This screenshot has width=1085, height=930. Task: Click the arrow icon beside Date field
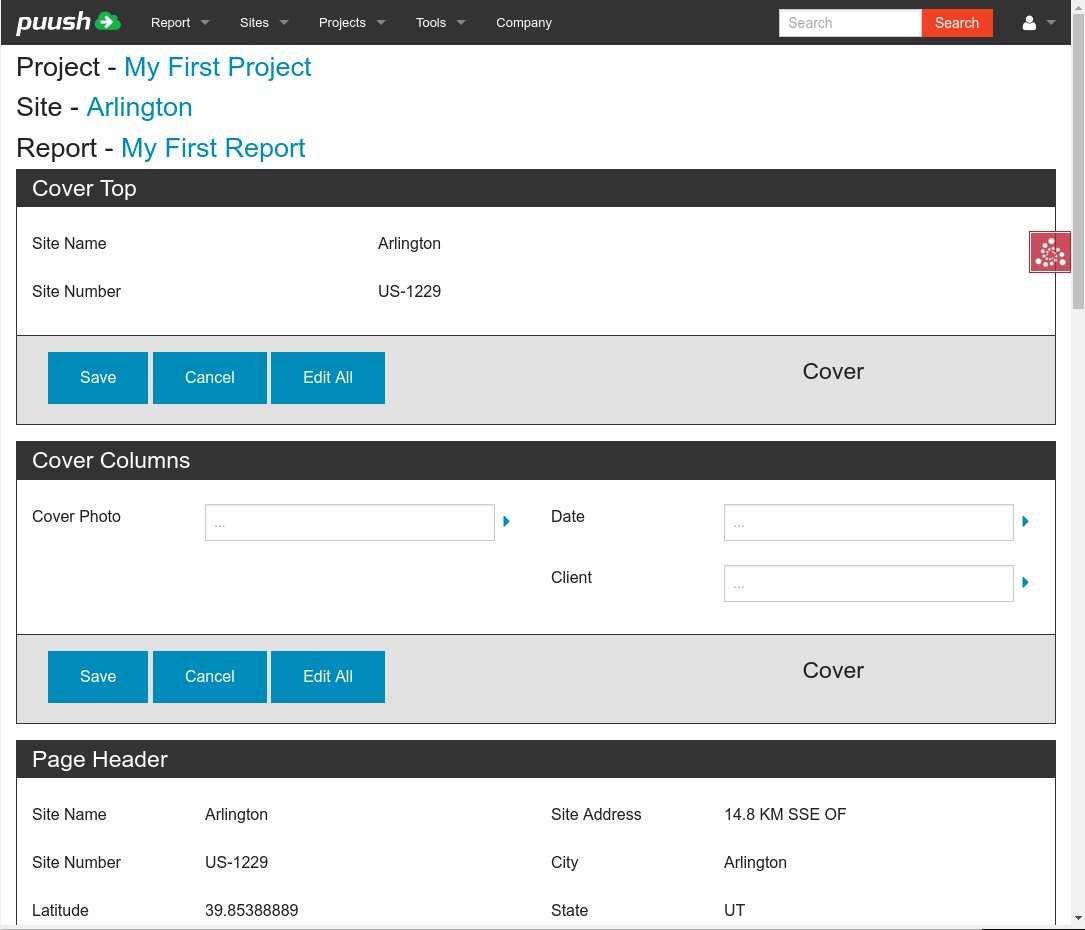pyautogui.click(x=1026, y=522)
